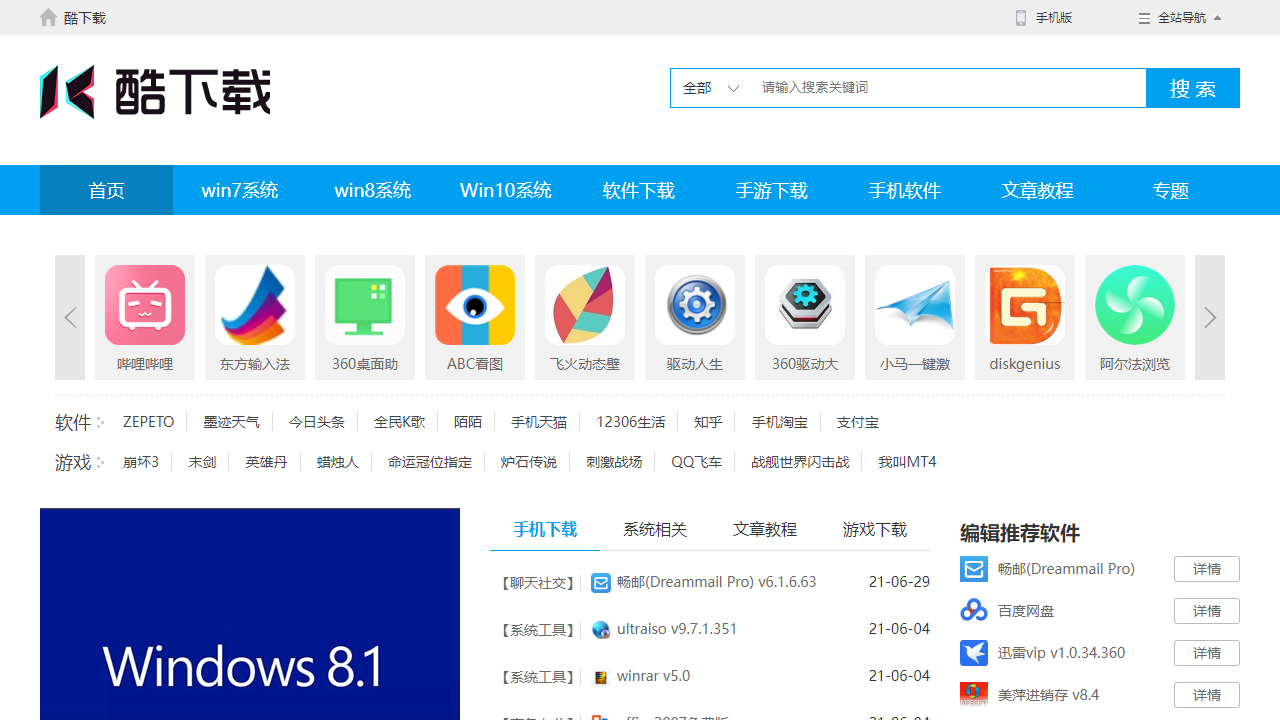Click the 搜索 search button
This screenshot has width=1280, height=720.
[1192, 88]
